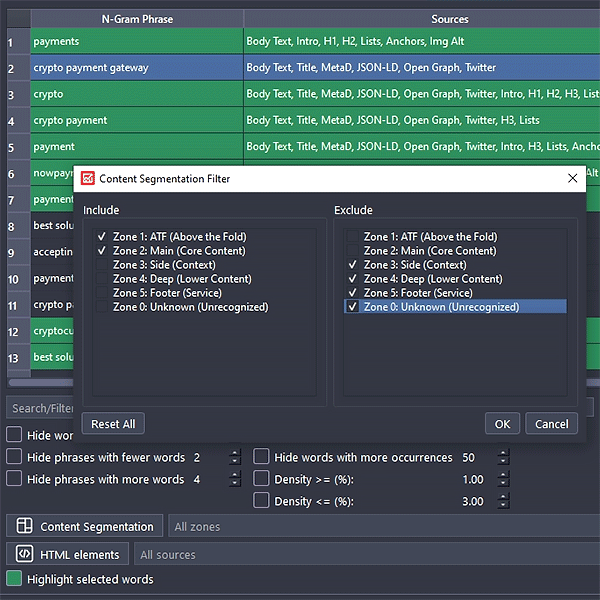Confirm the filter with OK button
The image size is (600, 600).
pos(502,424)
